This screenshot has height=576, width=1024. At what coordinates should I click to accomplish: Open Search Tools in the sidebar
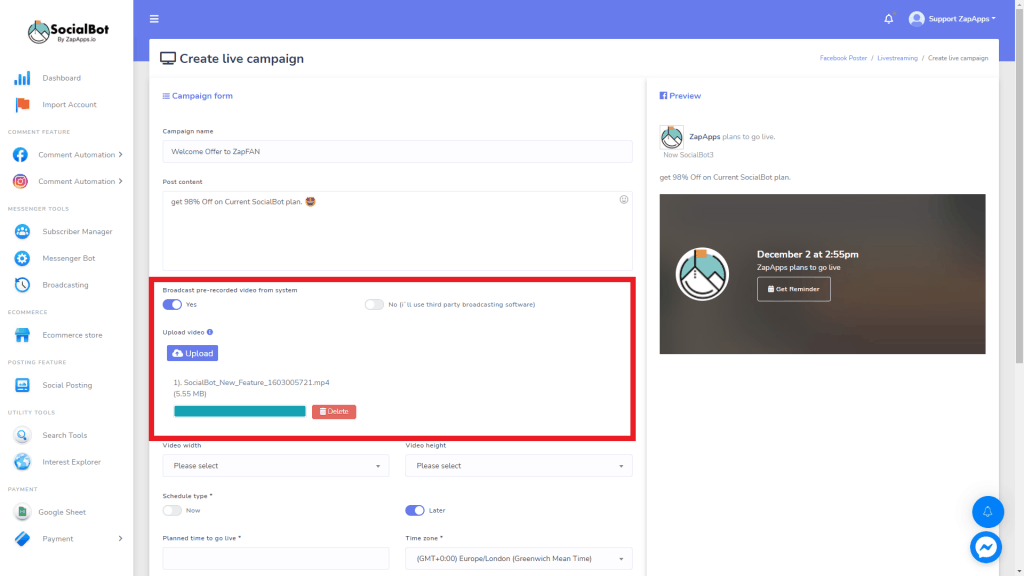click(x=65, y=436)
